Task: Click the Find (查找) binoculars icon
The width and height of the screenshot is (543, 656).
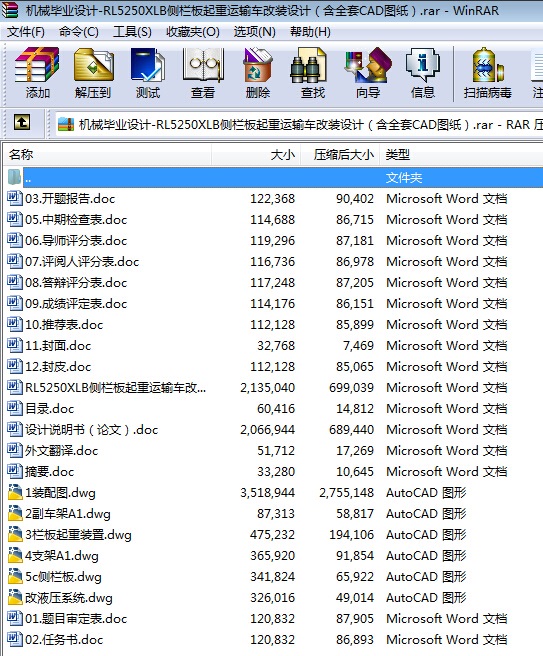Action: coord(309,65)
